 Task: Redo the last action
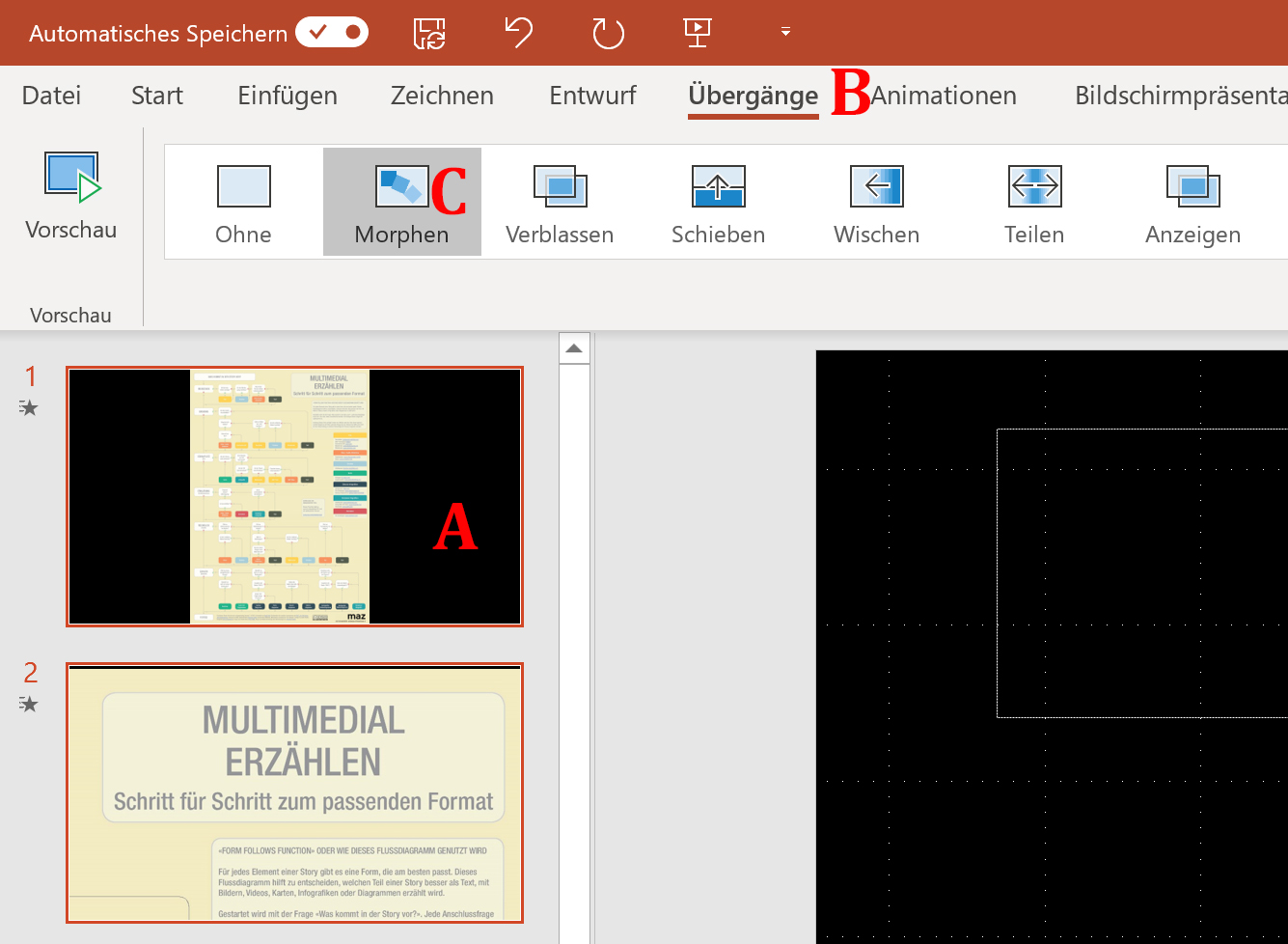(608, 33)
